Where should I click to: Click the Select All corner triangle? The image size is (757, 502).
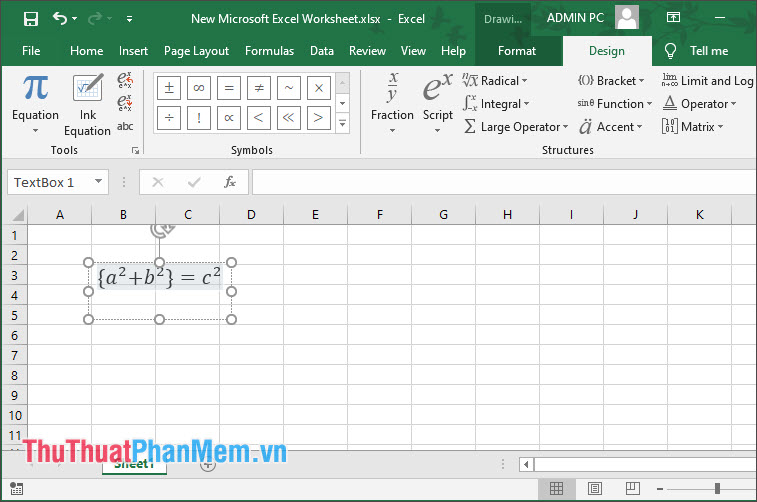pos(17,215)
